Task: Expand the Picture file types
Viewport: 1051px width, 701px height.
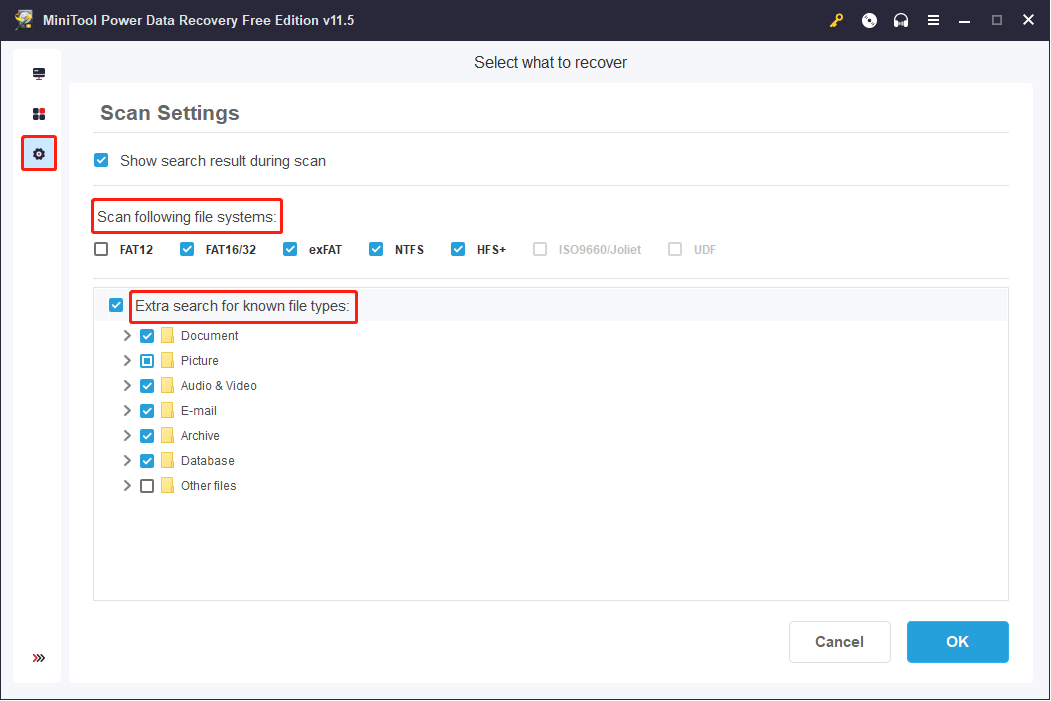Action: click(x=127, y=360)
